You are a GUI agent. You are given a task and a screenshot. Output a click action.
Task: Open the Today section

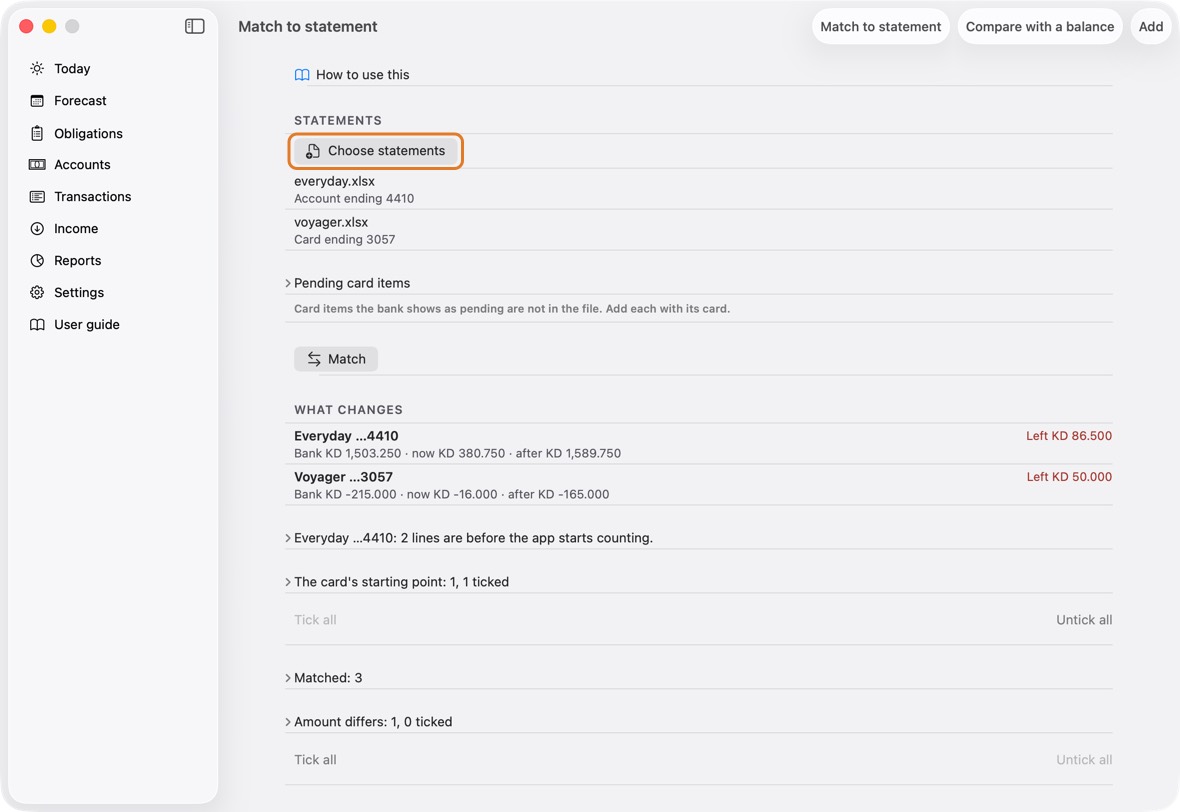click(x=72, y=68)
